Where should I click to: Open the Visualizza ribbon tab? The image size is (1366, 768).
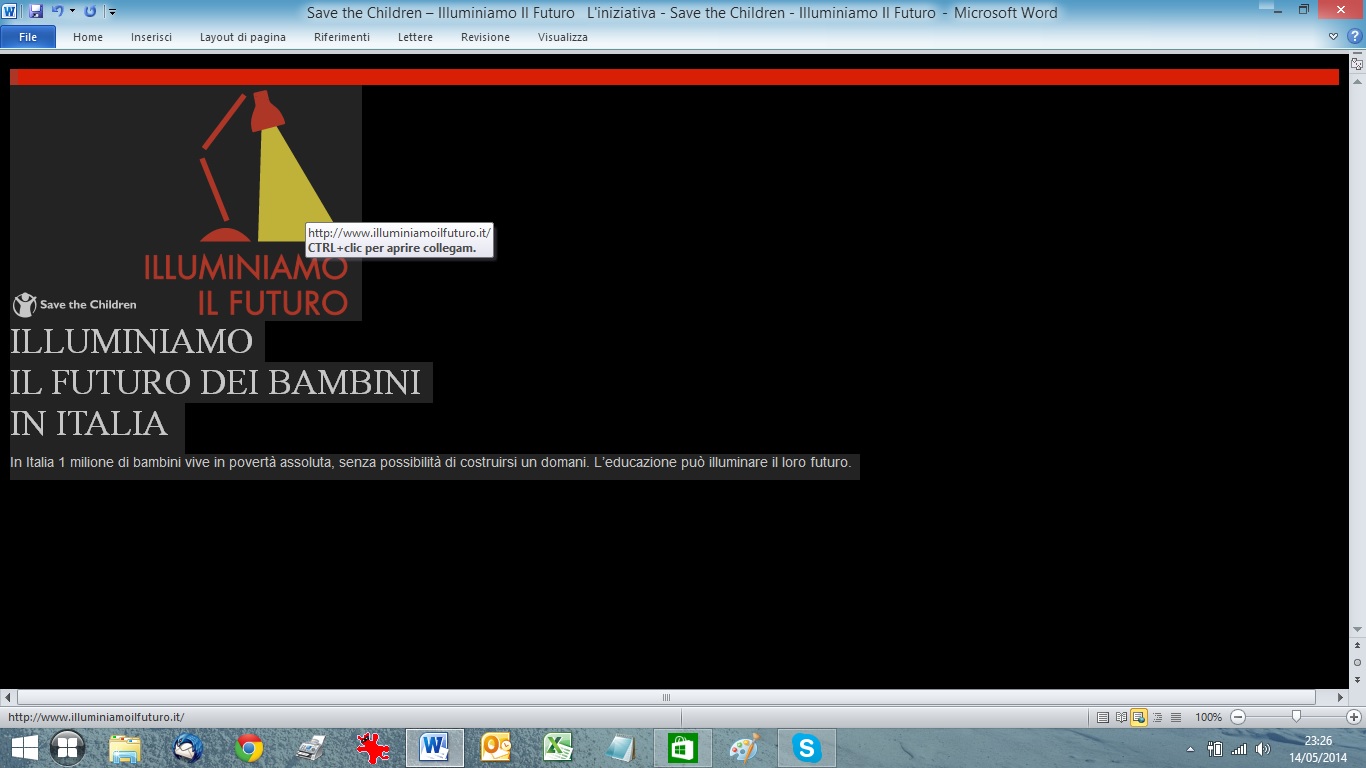[563, 37]
